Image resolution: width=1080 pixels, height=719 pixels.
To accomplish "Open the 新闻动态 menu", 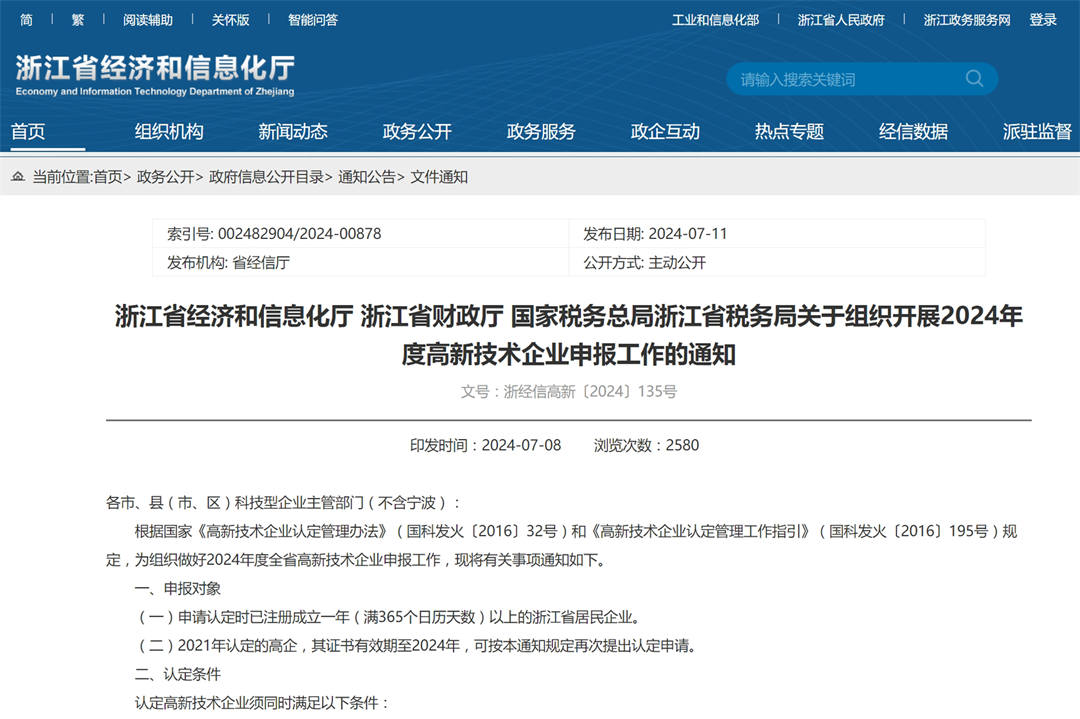I will click(293, 132).
